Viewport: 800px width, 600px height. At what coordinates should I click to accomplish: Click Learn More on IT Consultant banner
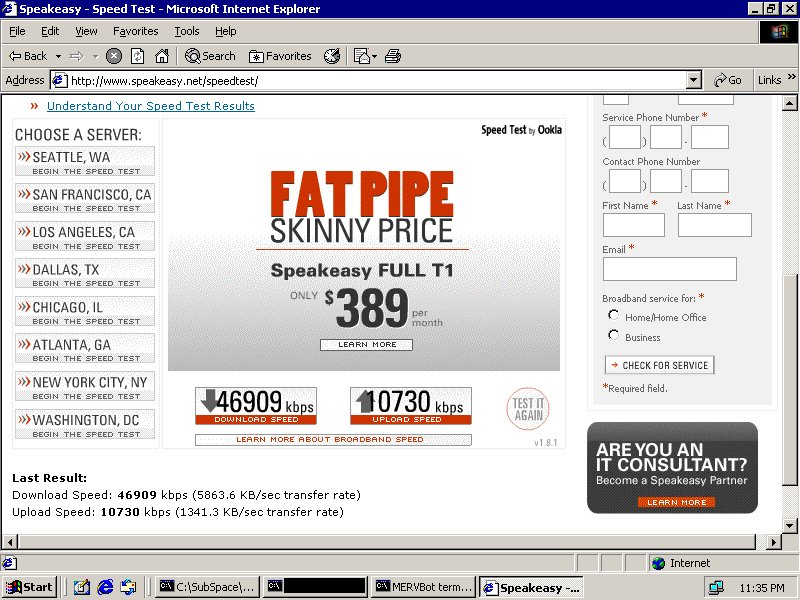pyautogui.click(x=677, y=503)
